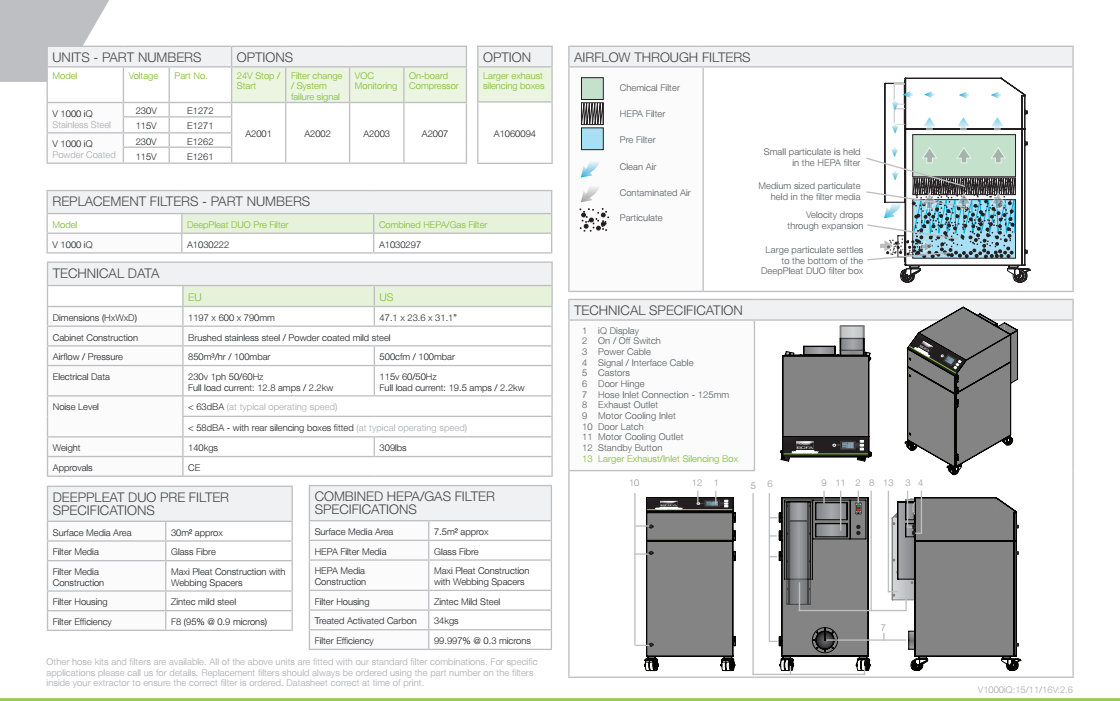Click the 140kgs weight value

[x=203, y=448]
